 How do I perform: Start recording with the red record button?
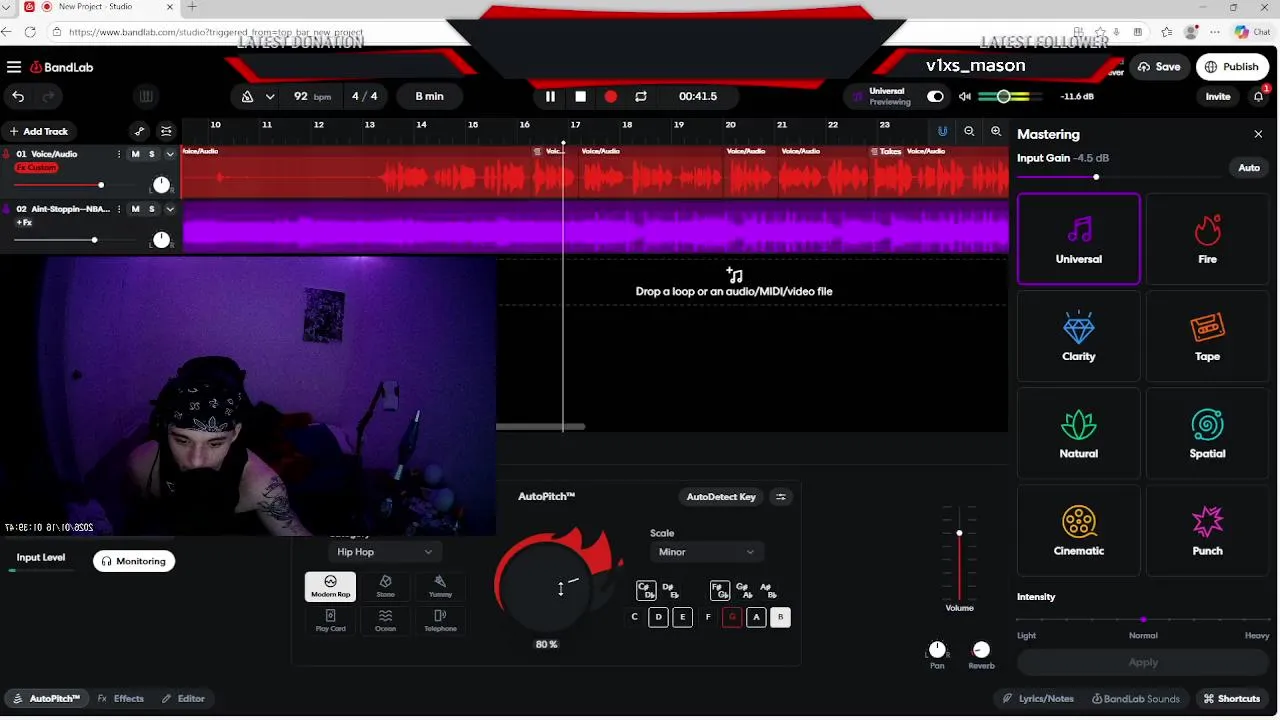point(611,96)
